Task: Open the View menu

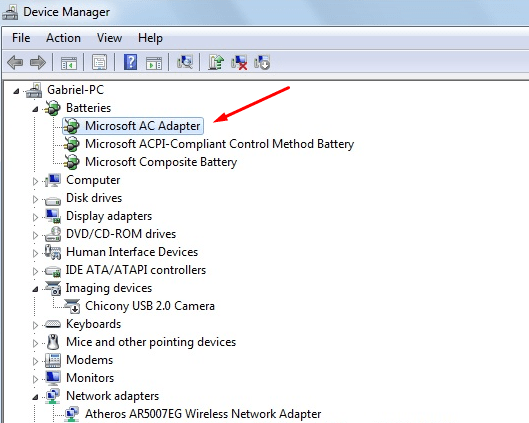Action: tap(109, 38)
